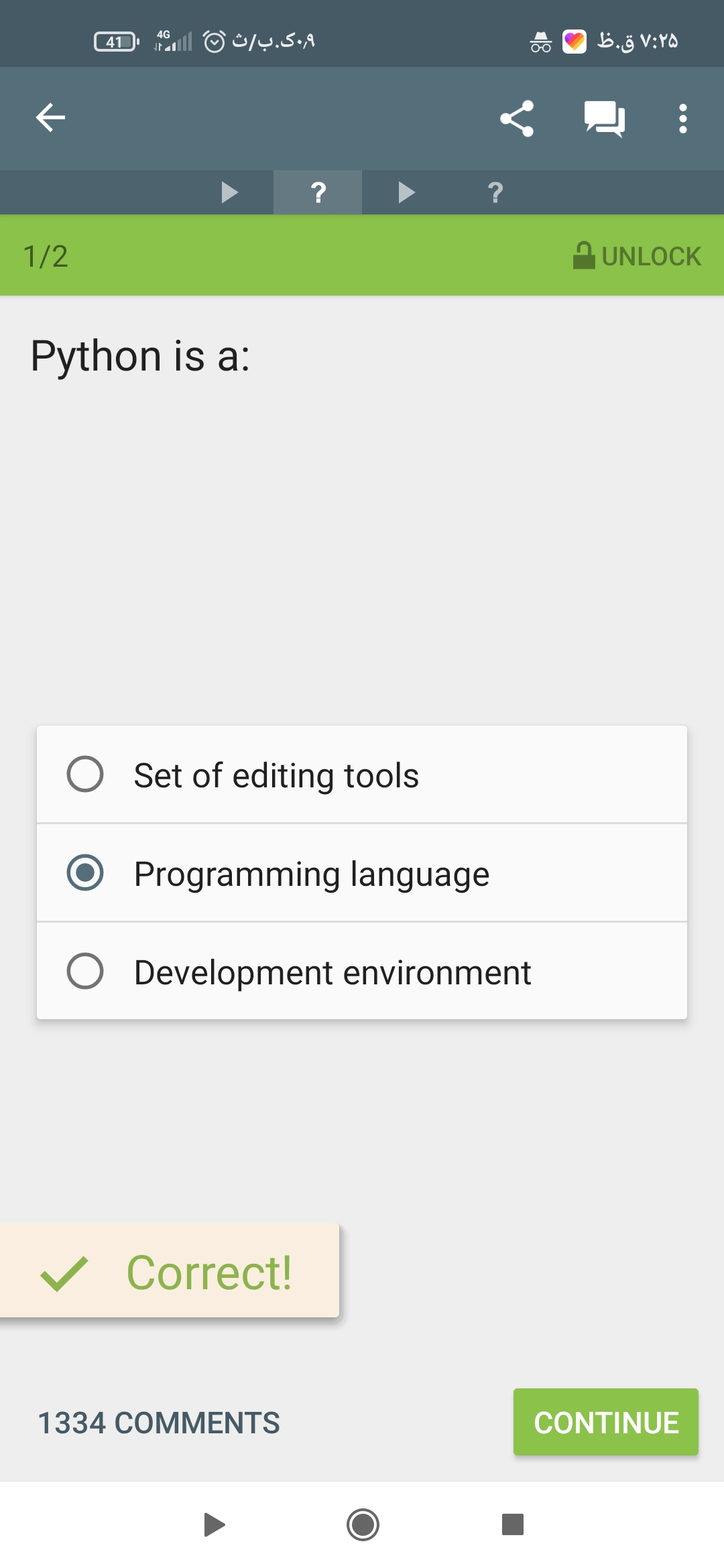The height and width of the screenshot is (1568, 724).
Task: Tap the 1/2 progress indicator
Action: coord(46,256)
